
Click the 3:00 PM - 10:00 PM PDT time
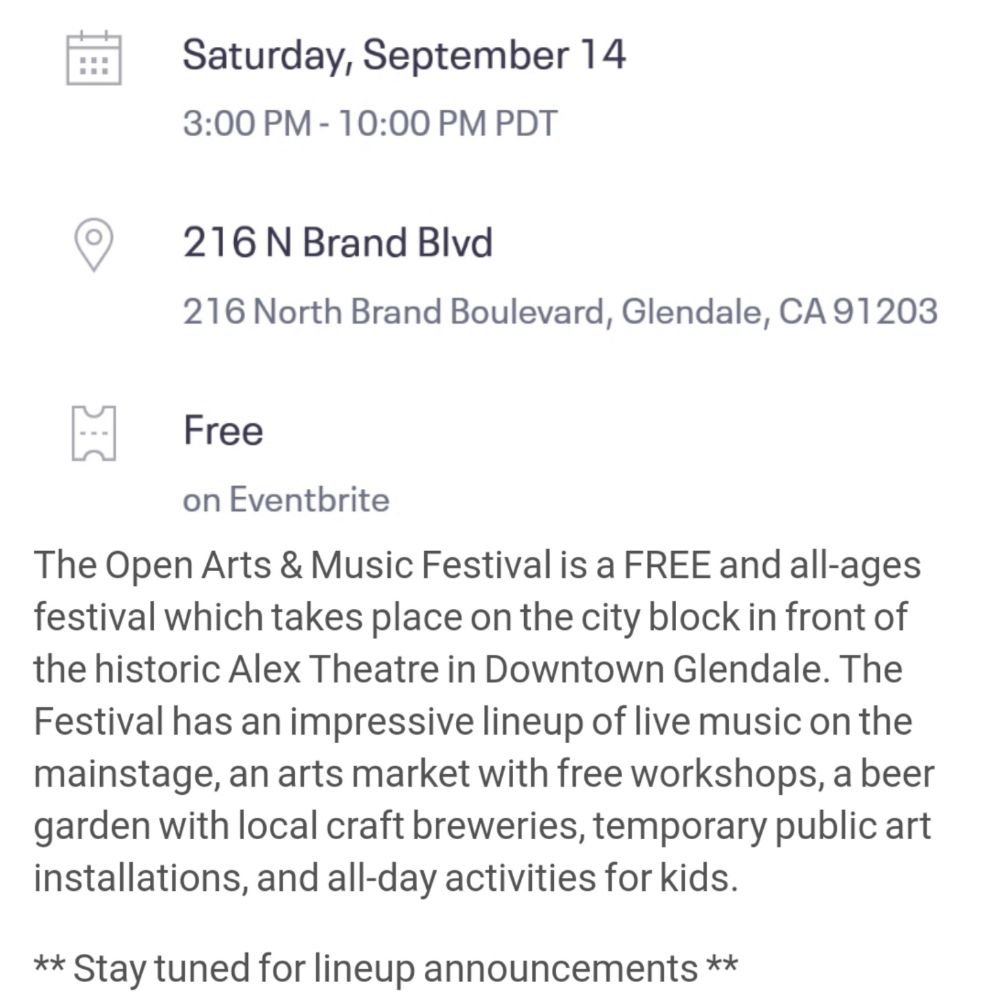click(x=370, y=124)
